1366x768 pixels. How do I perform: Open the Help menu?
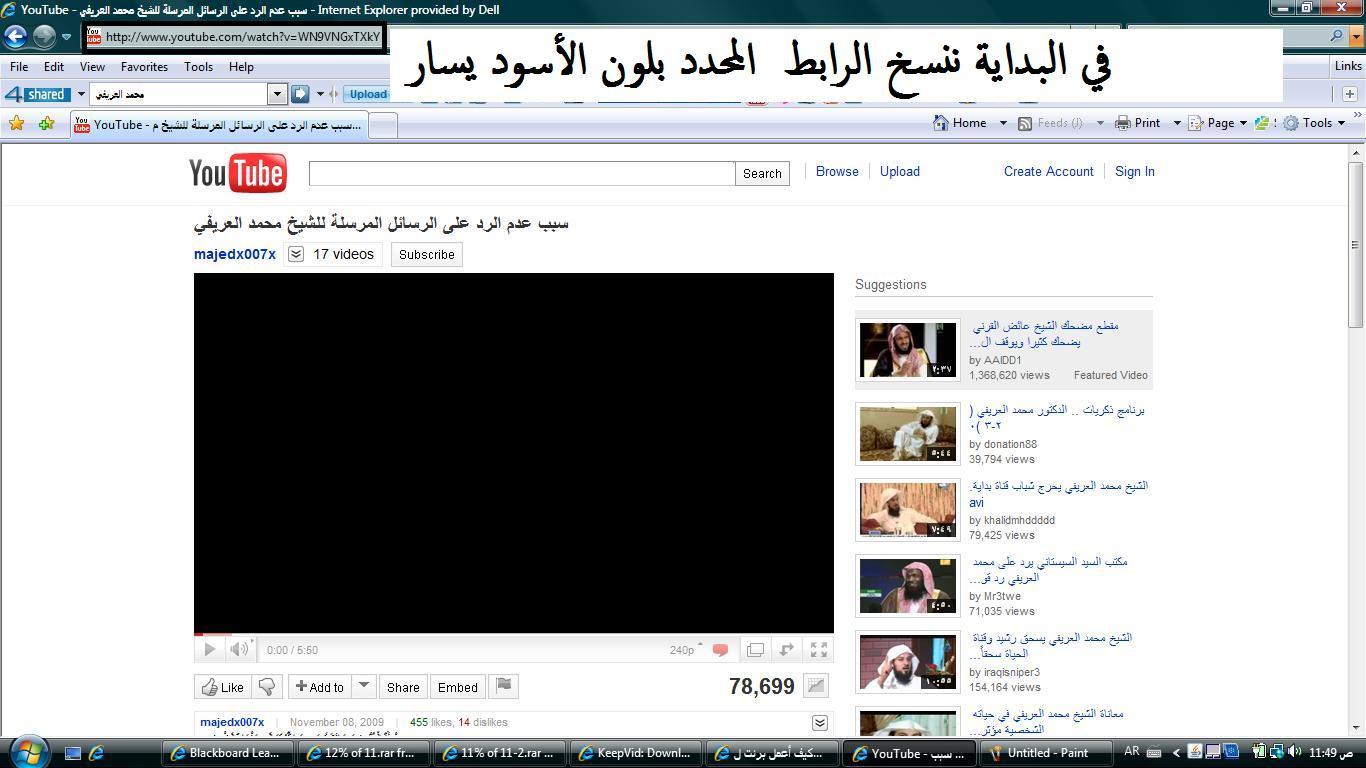[x=241, y=67]
